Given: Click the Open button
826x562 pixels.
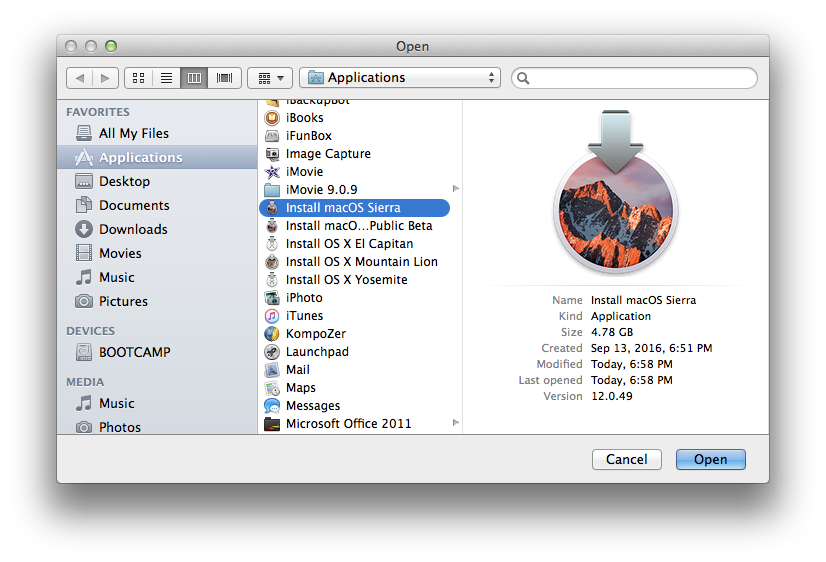Looking at the screenshot, I should [710, 459].
